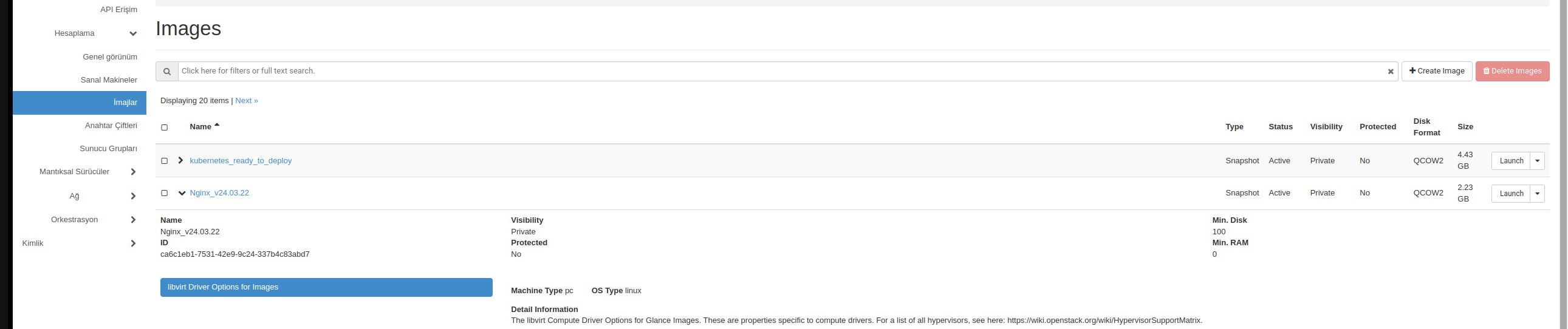The image size is (1568, 329).
Task: Toggle the select-all images checkbox
Action: click(x=165, y=127)
